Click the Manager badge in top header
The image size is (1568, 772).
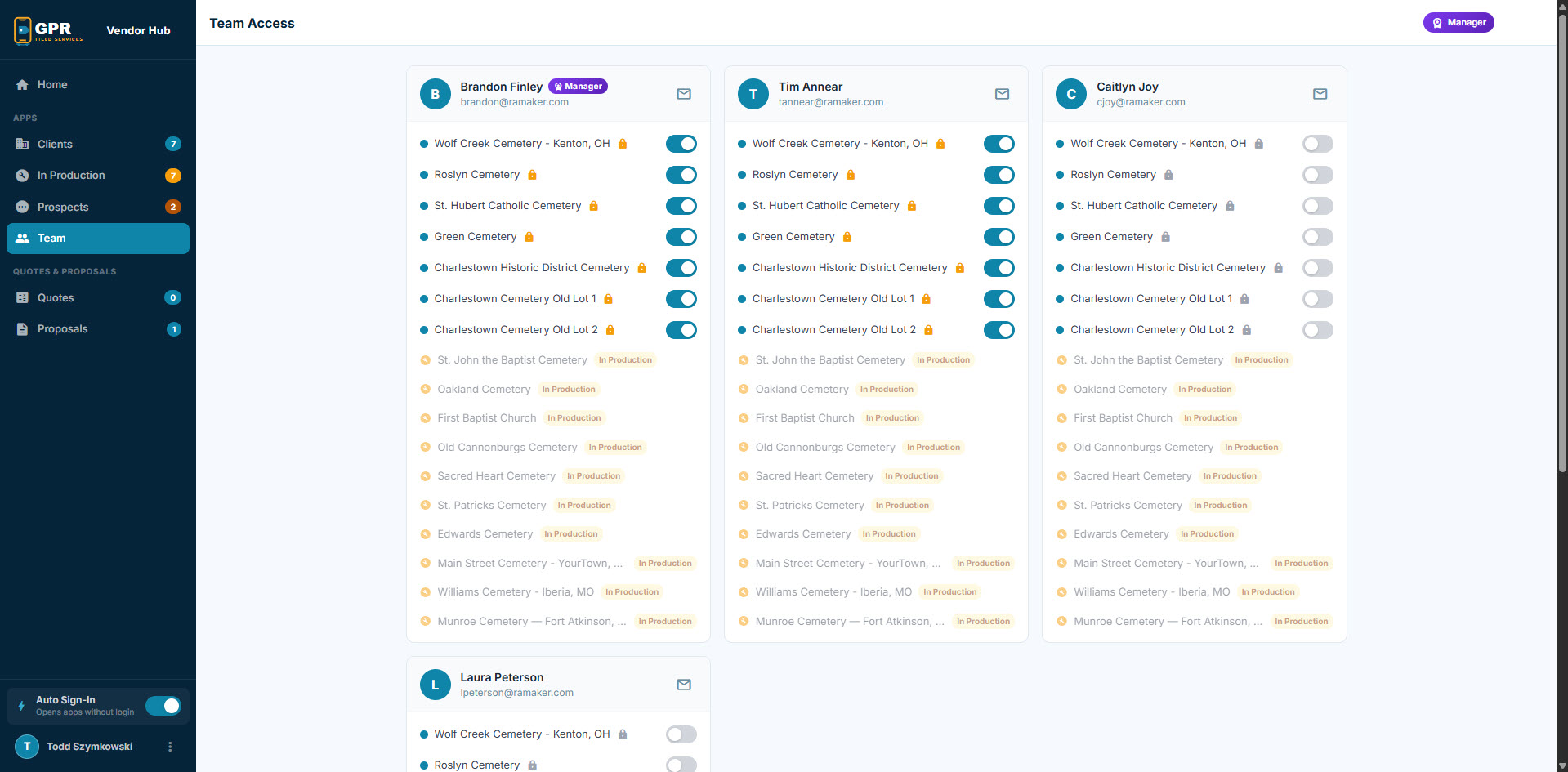tap(1459, 23)
